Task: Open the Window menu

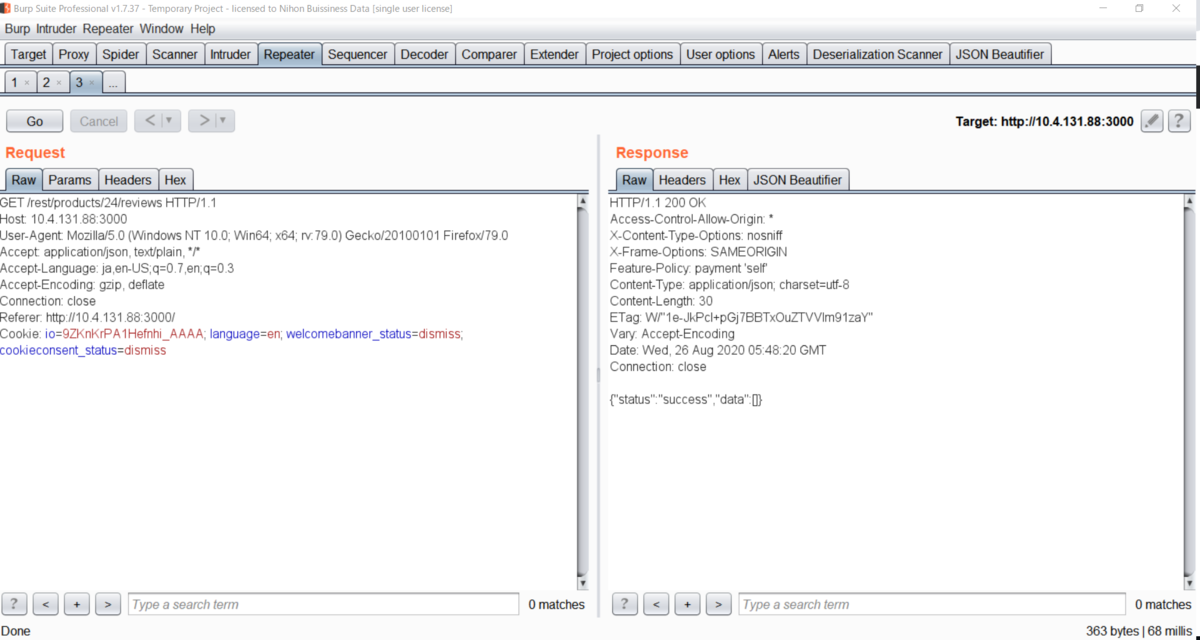Action: click(x=162, y=29)
